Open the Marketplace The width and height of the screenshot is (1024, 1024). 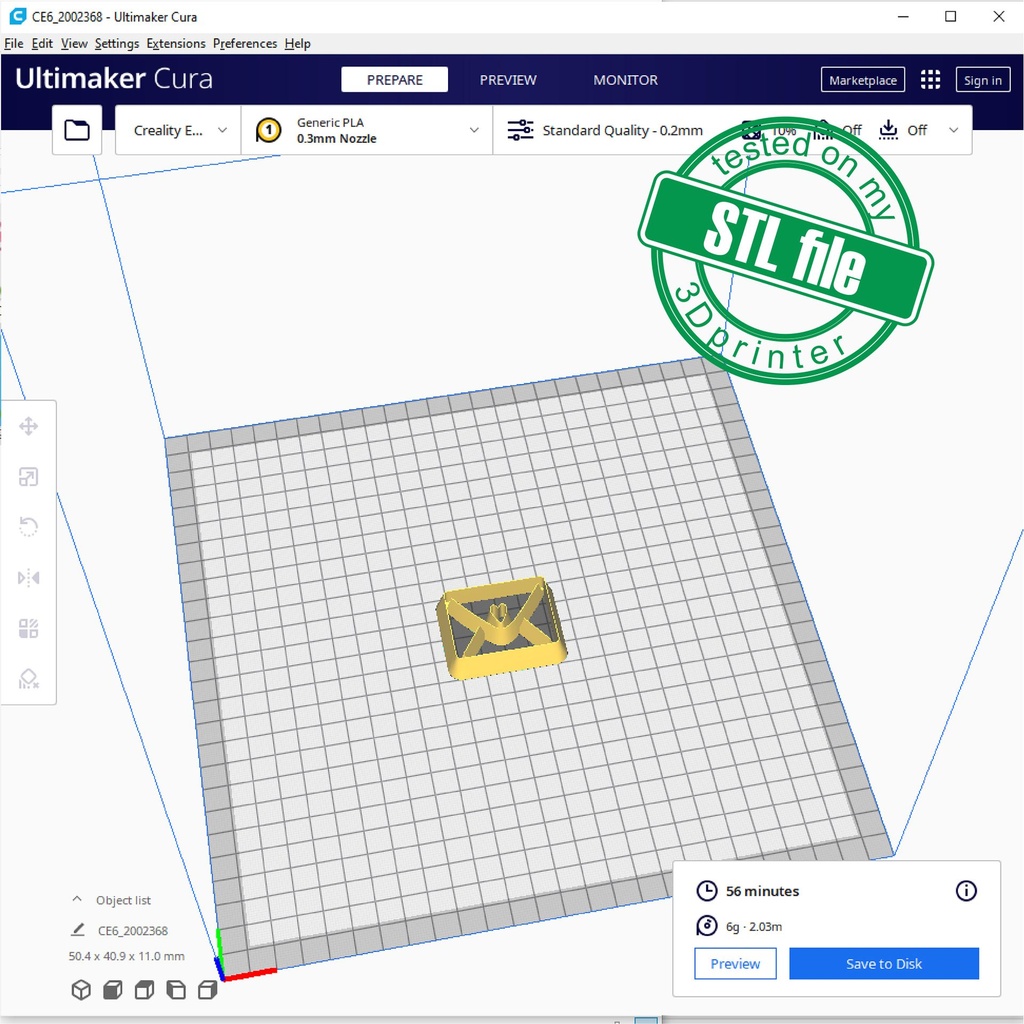(862, 80)
